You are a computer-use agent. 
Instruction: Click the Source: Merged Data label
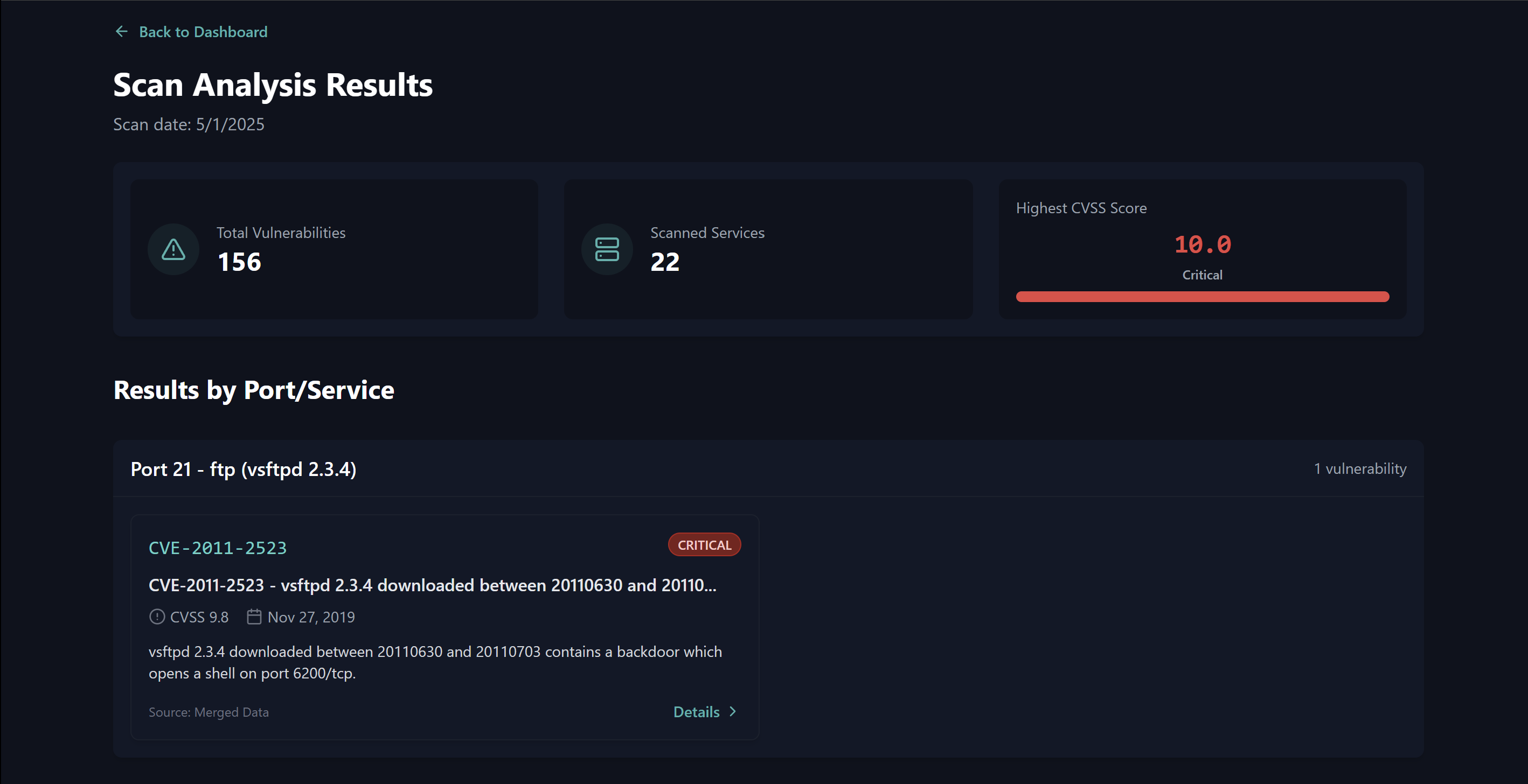pos(209,712)
